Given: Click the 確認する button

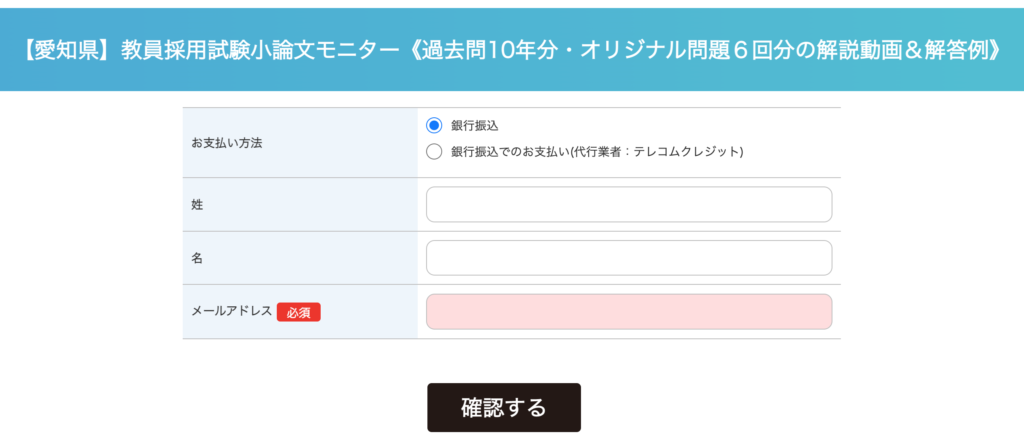Looking at the screenshot, I should click(504, 407).
